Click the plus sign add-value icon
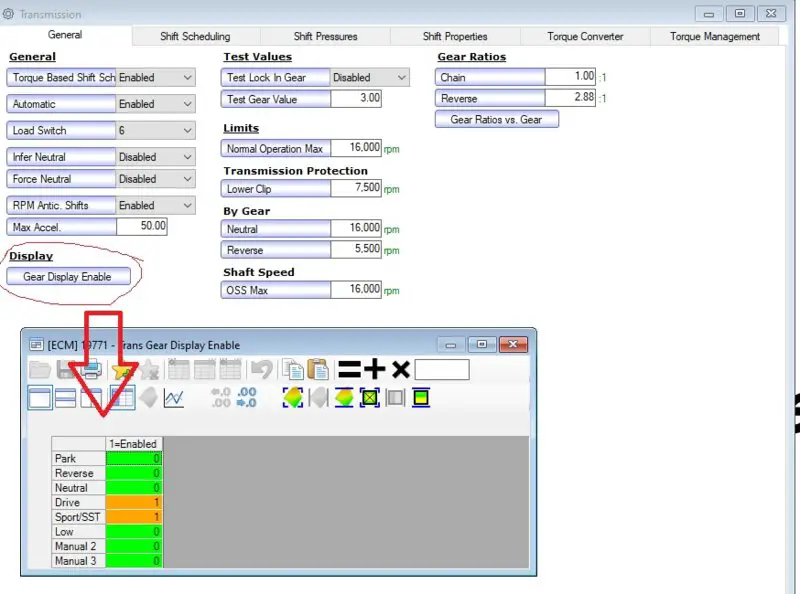The height and width of the screenshot is (594, 800). [x=375, y=369]
